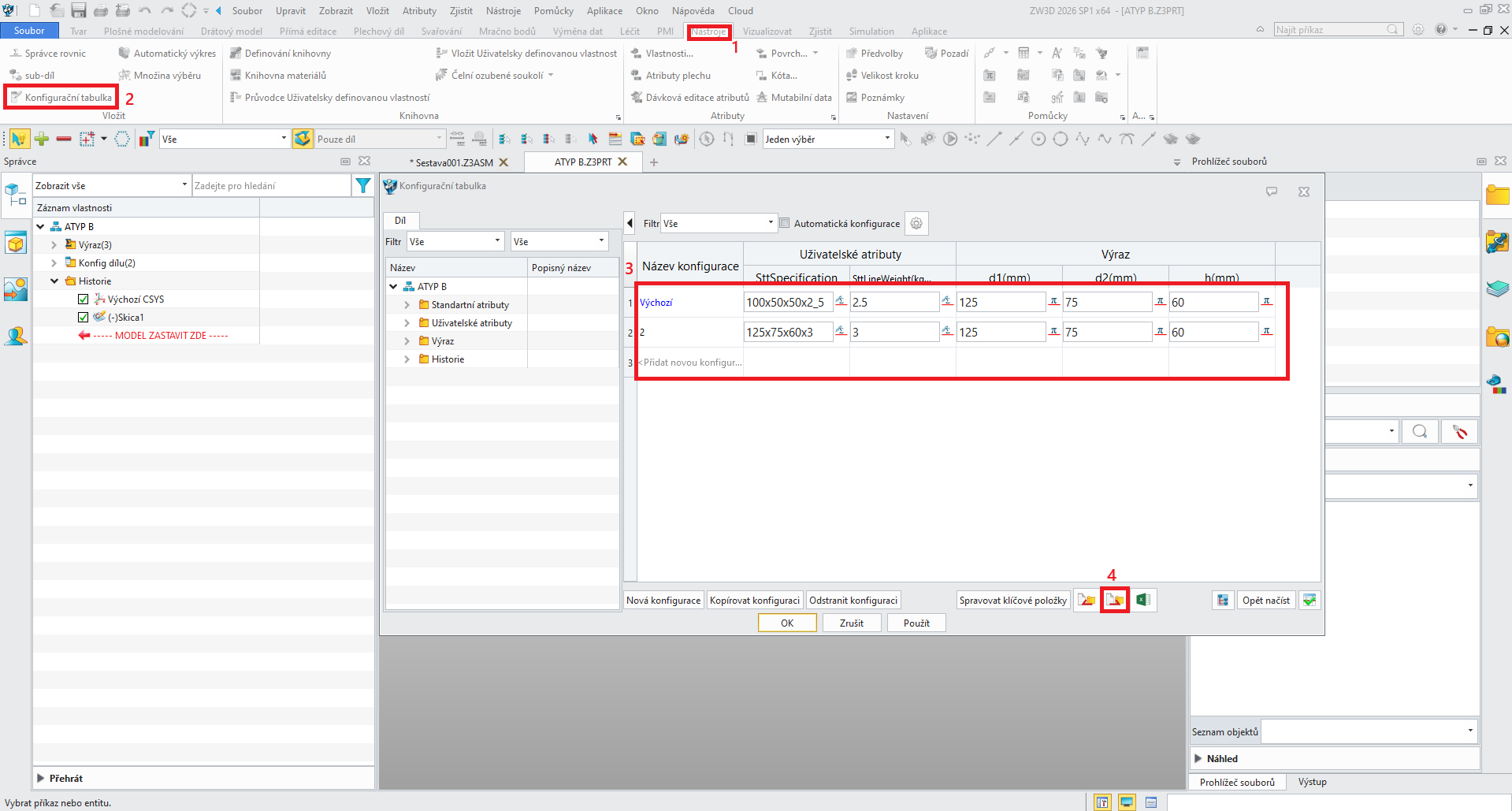The height and width of the screenshot is (811, 1512).
Task: Click the Odstranit konfiguraci button
Action: [x=853, y=601]
